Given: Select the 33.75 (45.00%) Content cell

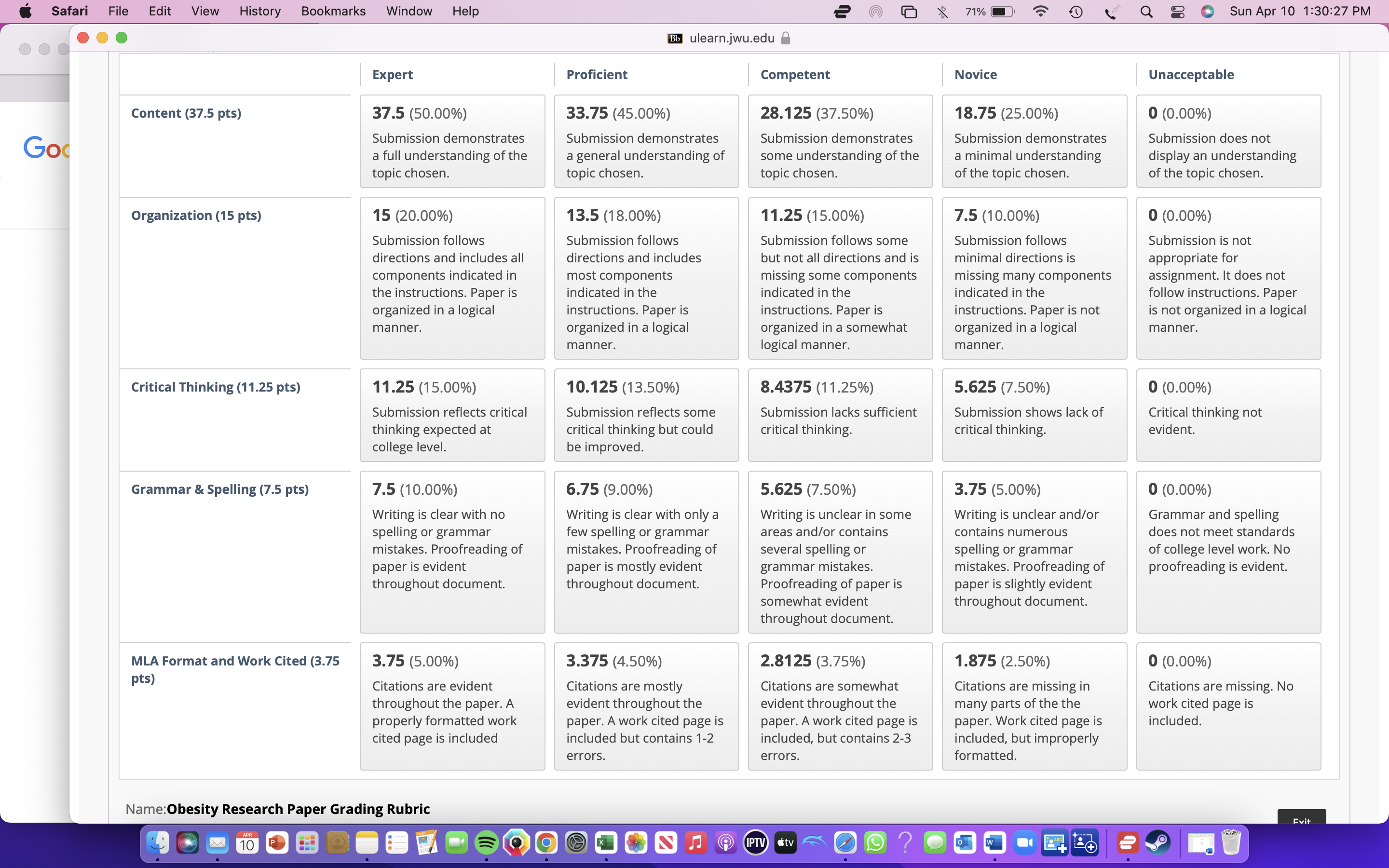Looking at the screenshot, I should point(646,141).
